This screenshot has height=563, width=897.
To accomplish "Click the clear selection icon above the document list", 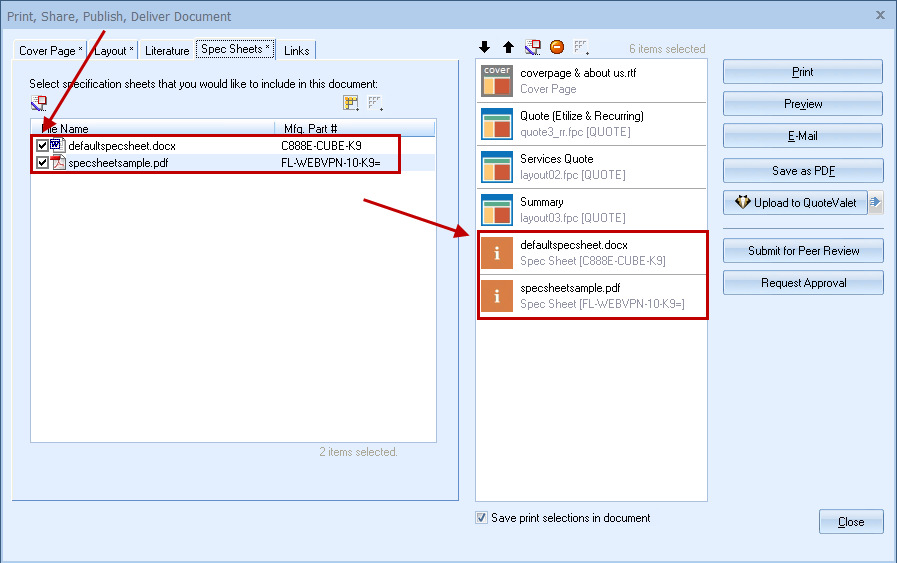I will pos(533,47).
